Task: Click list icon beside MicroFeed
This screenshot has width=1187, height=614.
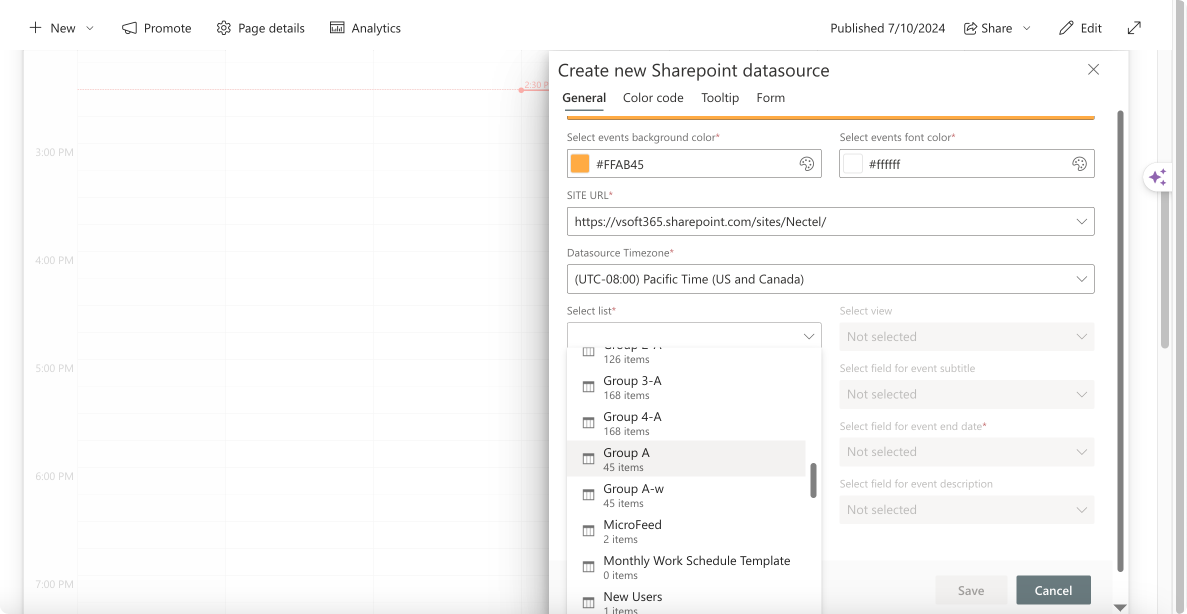Action: pyautogui.click(x=588, y=531)
